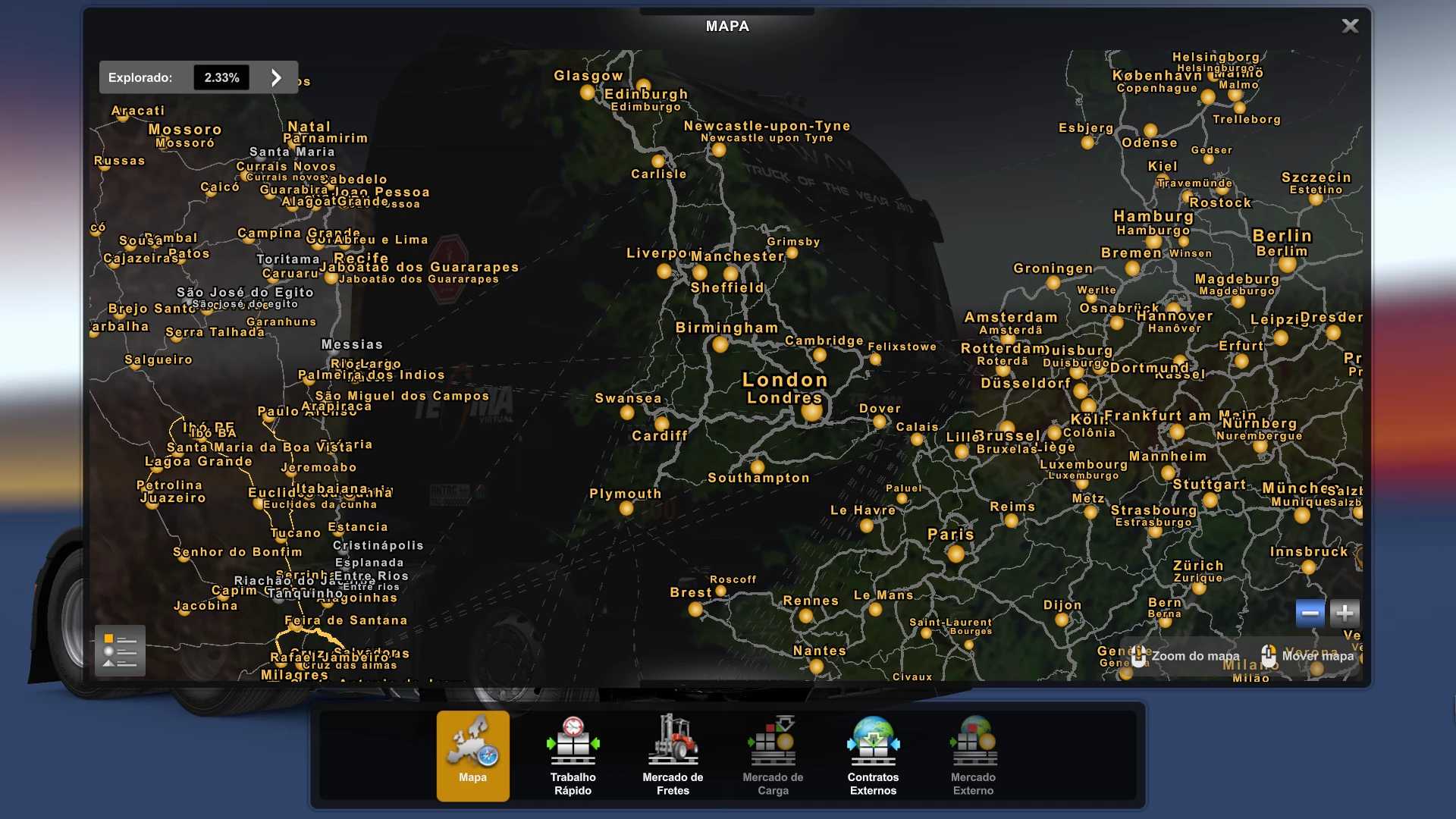1456x819 pixels.
Task: Select Berlin city marker
Action: click(x=1287, y=265)
